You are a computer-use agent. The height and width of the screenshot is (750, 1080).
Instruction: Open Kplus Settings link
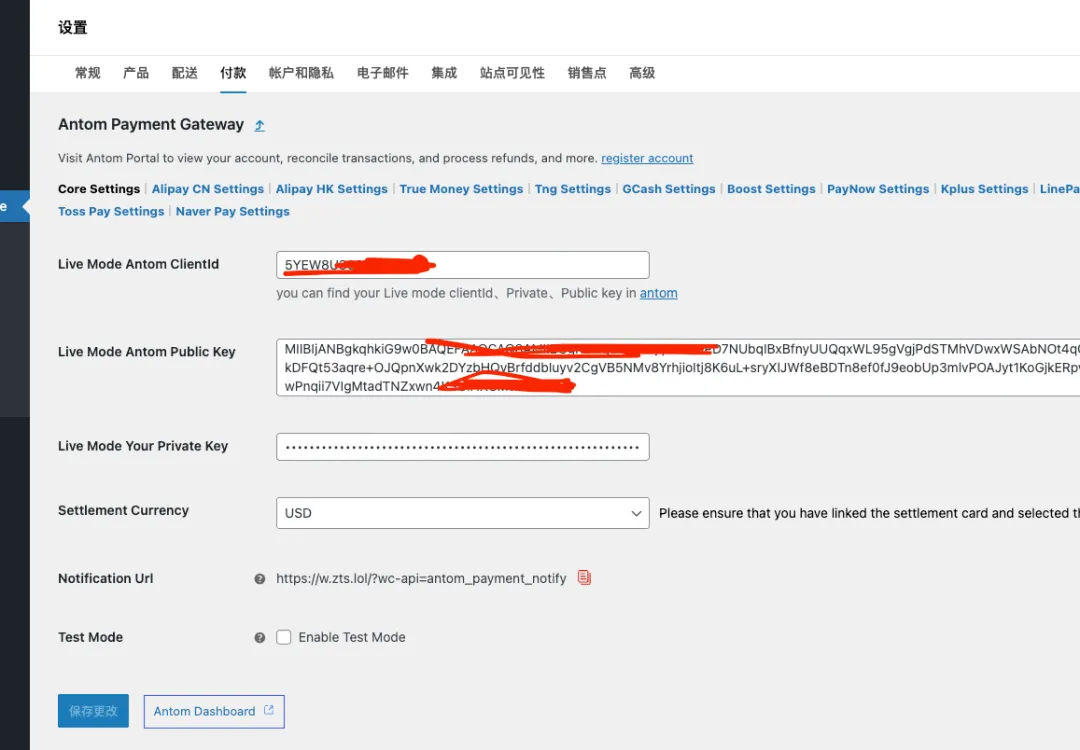pos(984,189)
